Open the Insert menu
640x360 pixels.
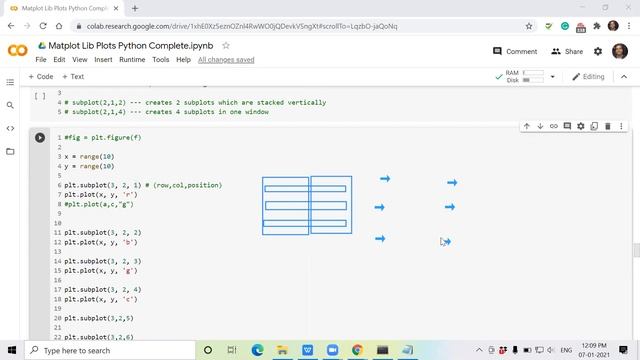(x=103, y=60)
